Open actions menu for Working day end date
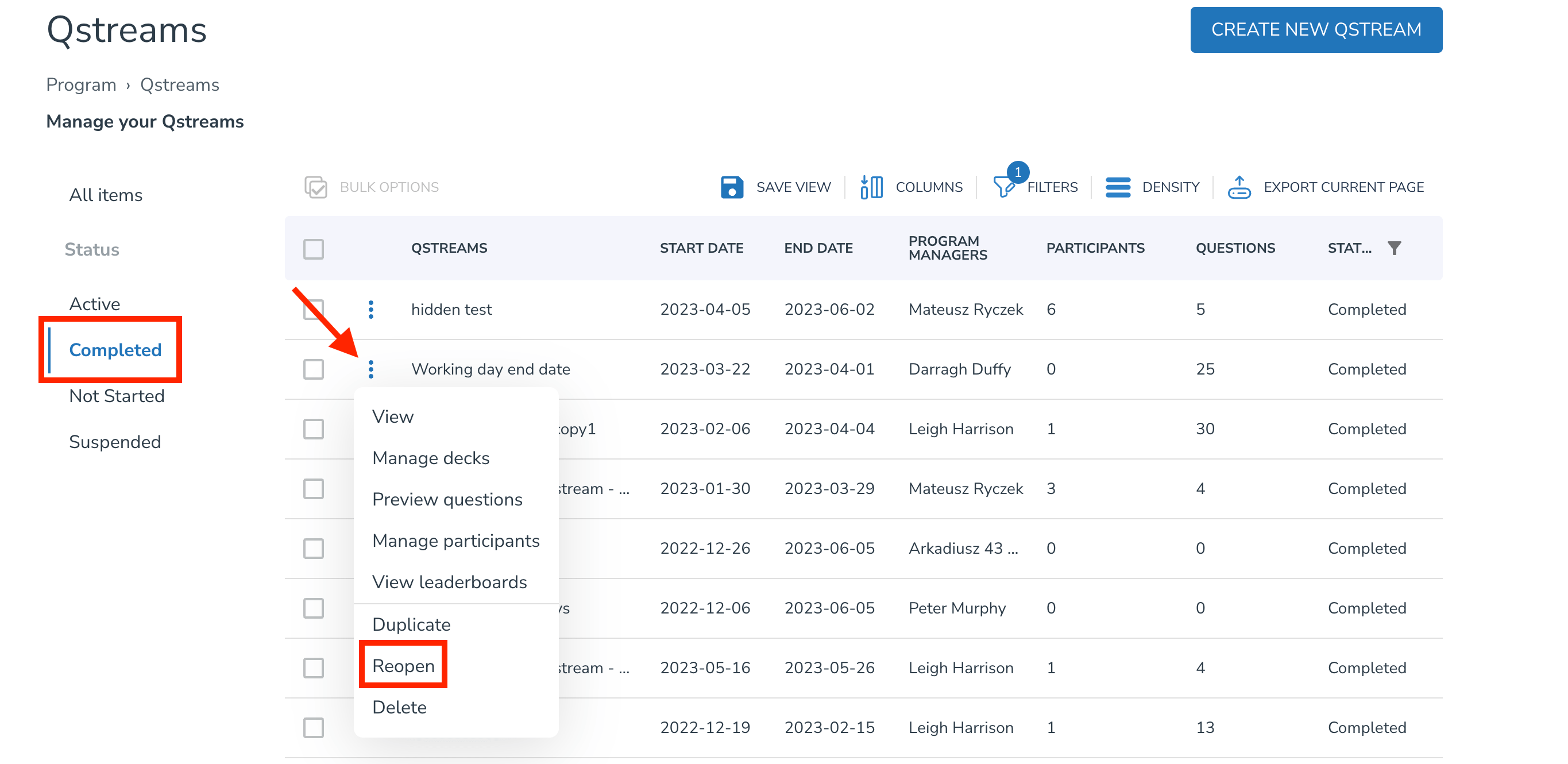The height and width of the screenshot is (764, 1568). (370, 369)
